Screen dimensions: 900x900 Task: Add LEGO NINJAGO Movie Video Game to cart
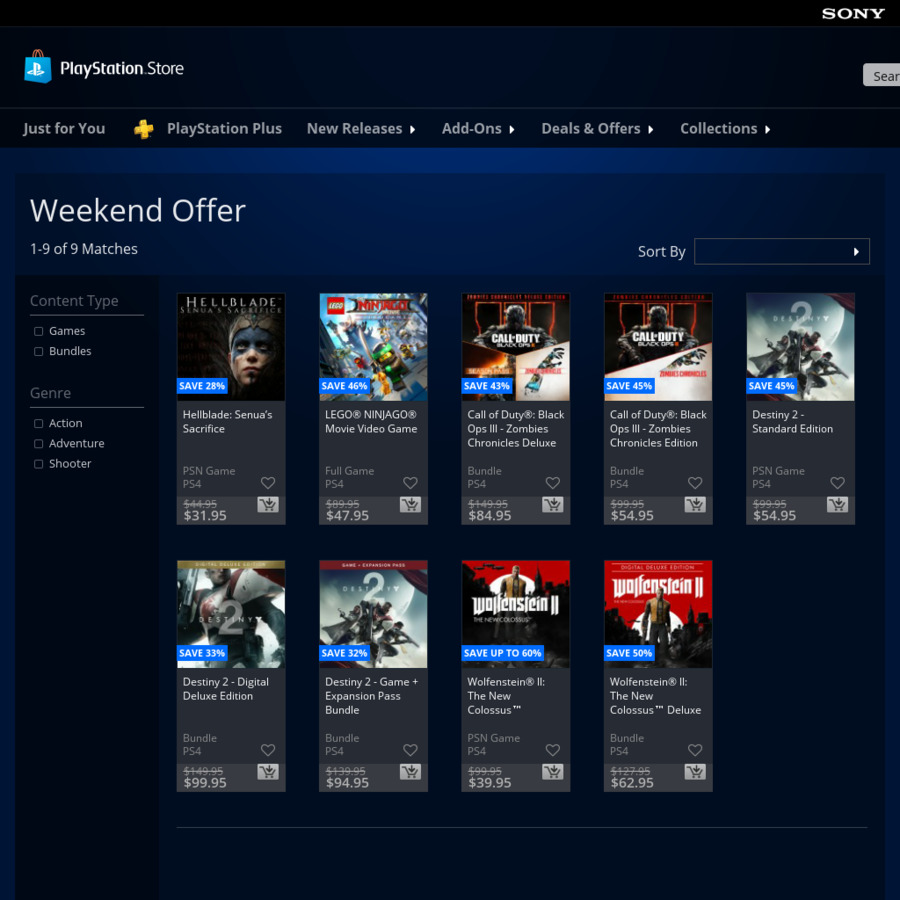(x=410, y=505)
